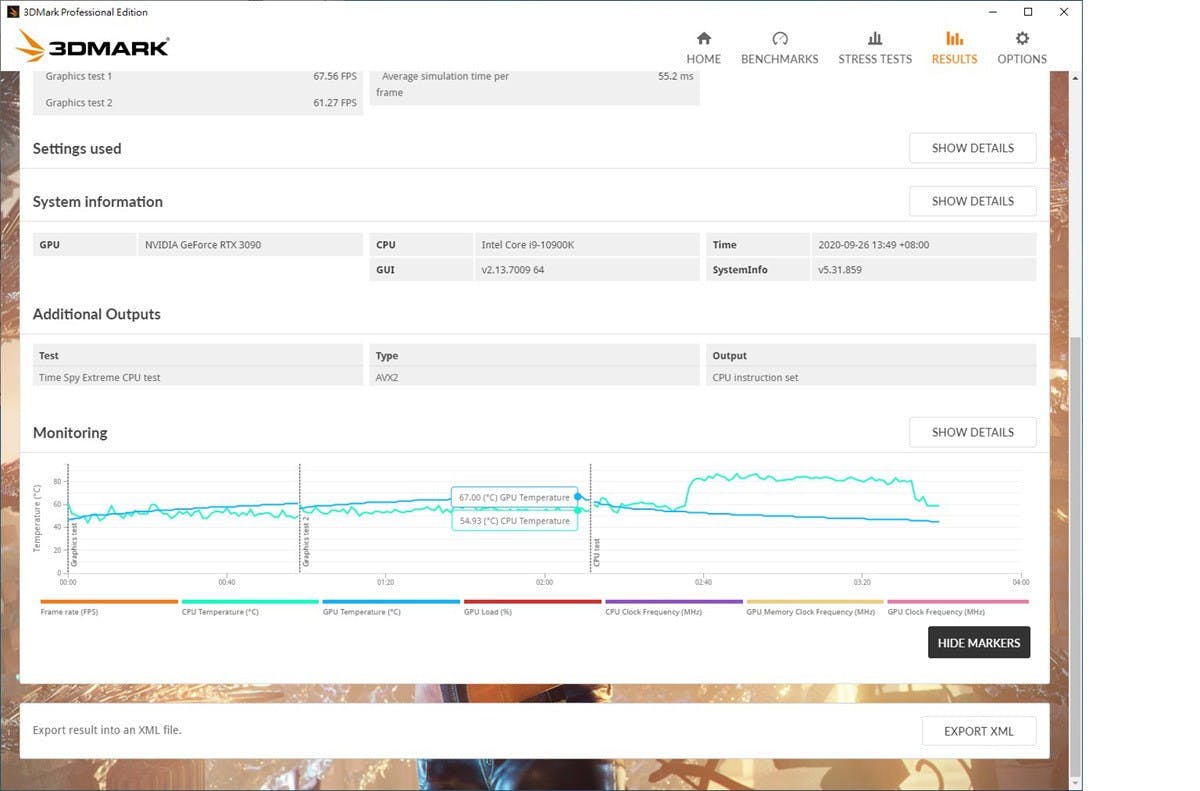Viewport: 1200px width, 791px height.
Task: Open the Home tab icon
Action: tap(704, 38)
